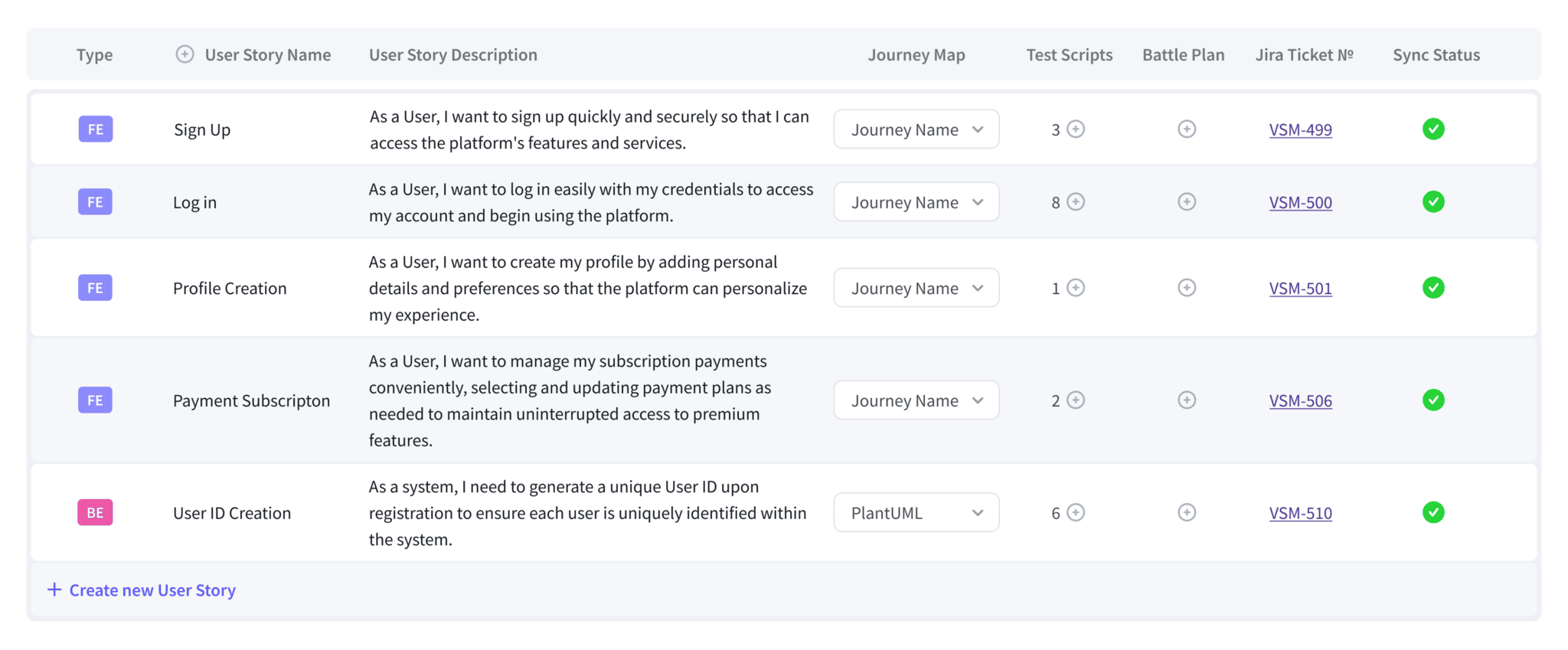Add test script to Profile Creation story
Screen dimensions: 1568x650
point(1076,288)
